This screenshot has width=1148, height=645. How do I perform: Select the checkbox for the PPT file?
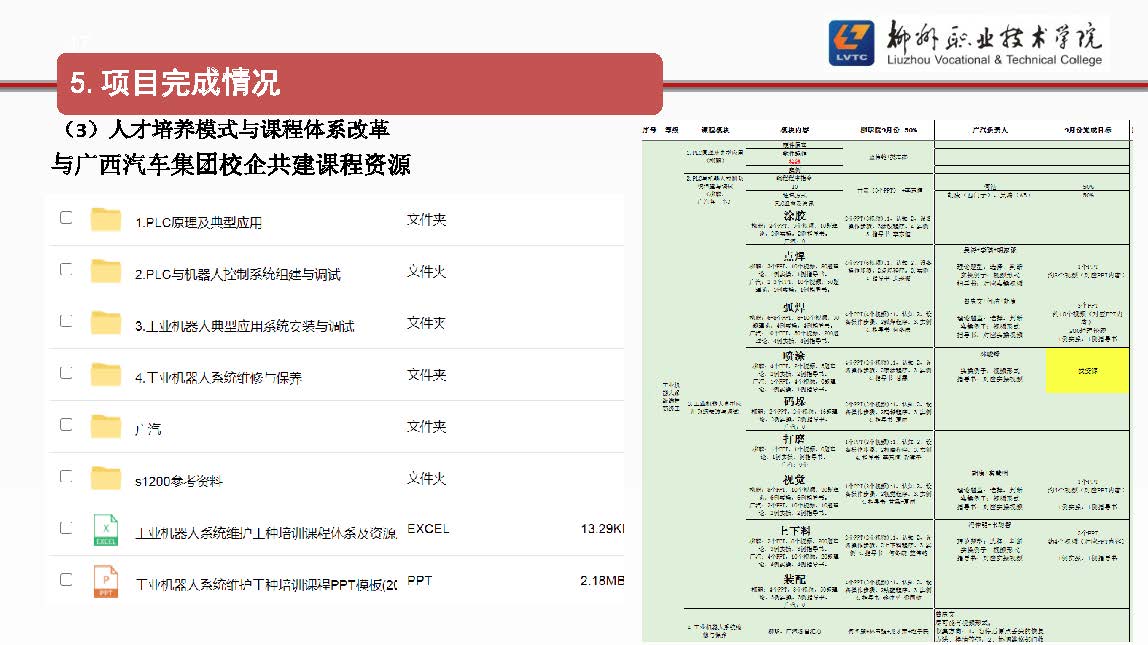tap(66, 579)
